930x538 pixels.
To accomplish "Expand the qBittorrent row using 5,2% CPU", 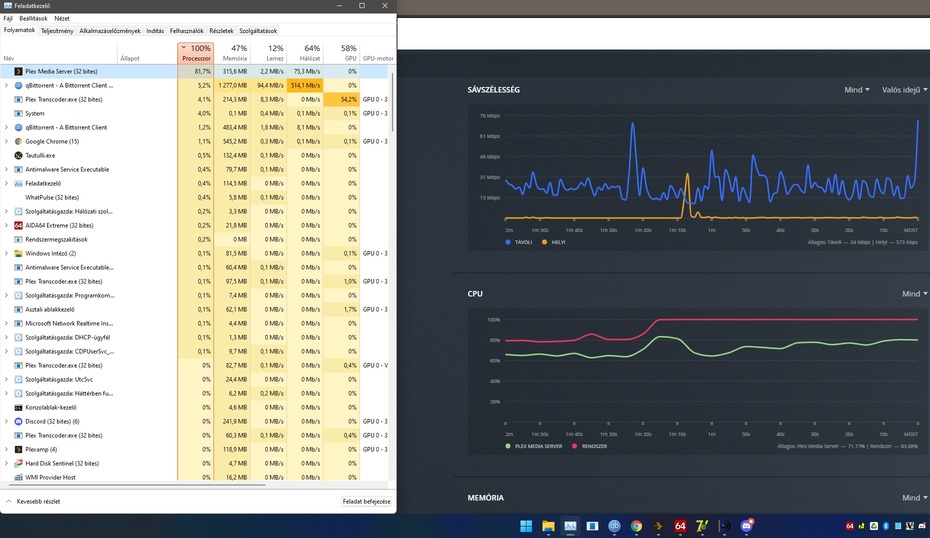I will (7, 85).
